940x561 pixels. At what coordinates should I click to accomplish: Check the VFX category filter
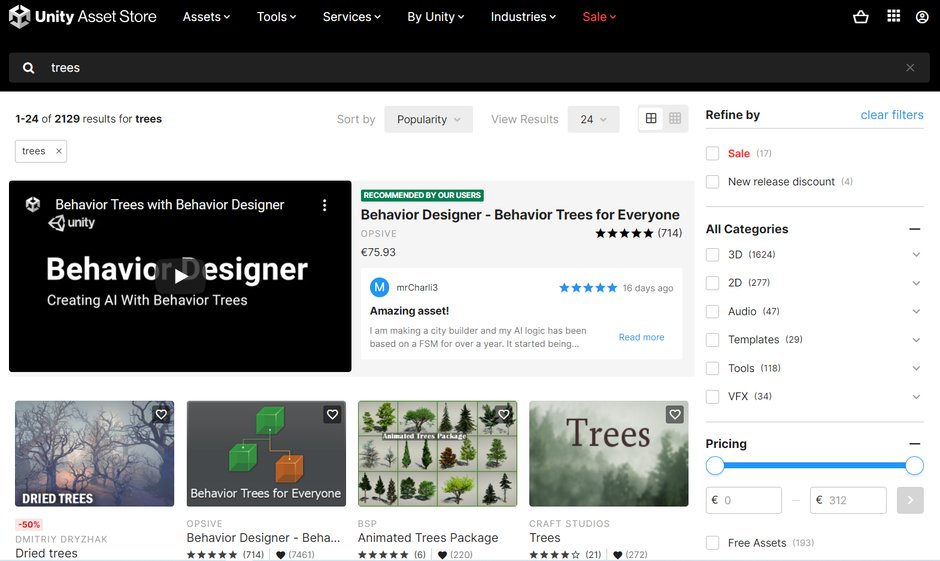712,397
